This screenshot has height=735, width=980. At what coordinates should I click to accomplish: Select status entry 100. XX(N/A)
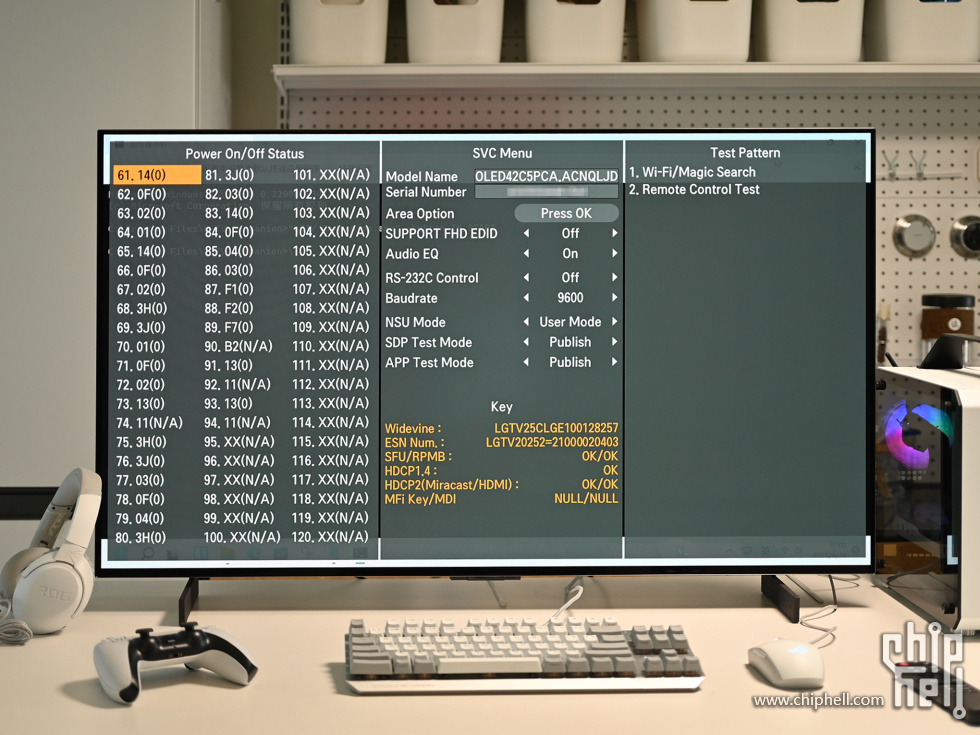[242, 538]
